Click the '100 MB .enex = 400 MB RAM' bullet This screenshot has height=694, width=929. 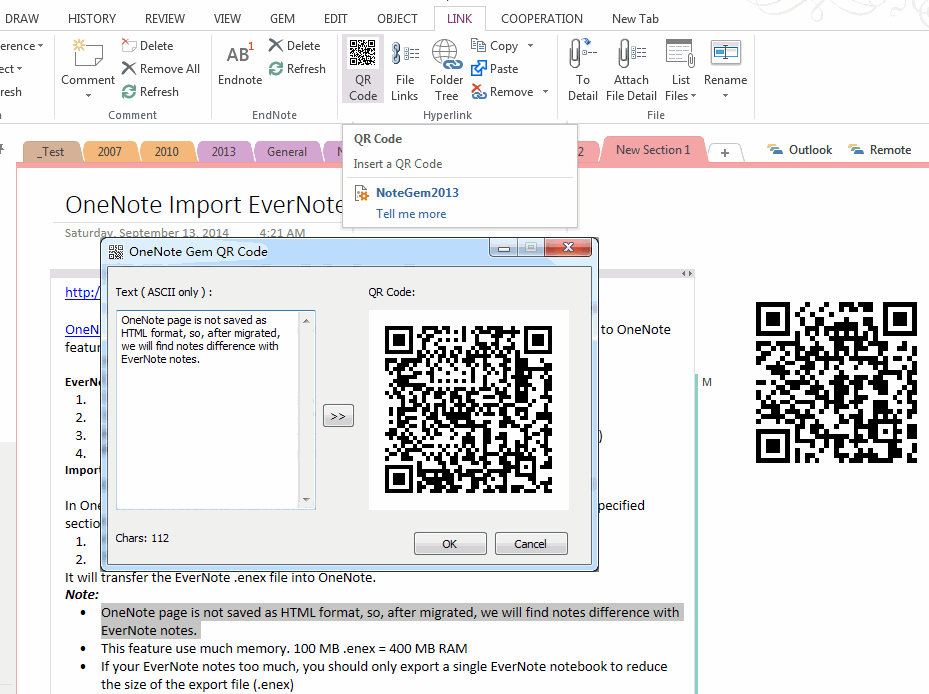284,648
